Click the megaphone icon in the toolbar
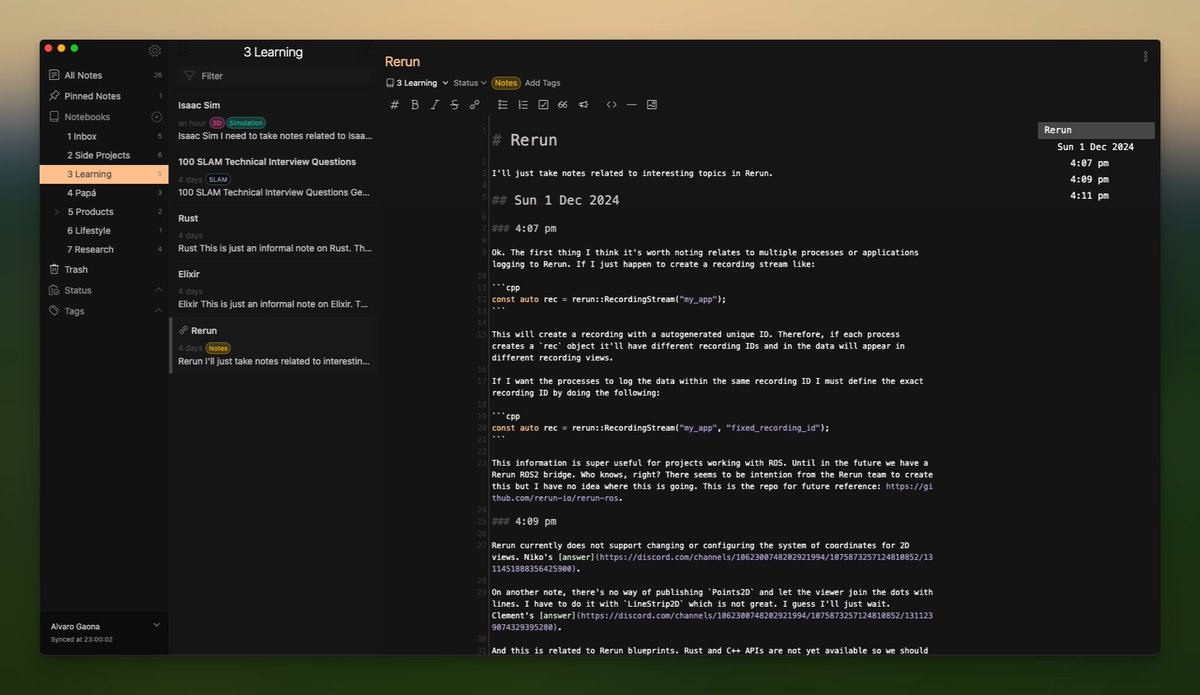Viewport: 1200px width, 695px height. tap(583, 104)
